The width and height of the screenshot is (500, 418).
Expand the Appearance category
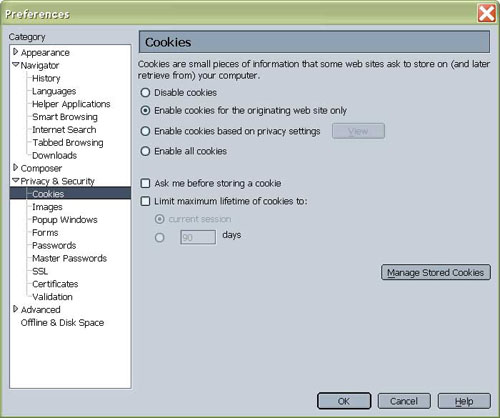pyautogui.click(x=15, y=52)
